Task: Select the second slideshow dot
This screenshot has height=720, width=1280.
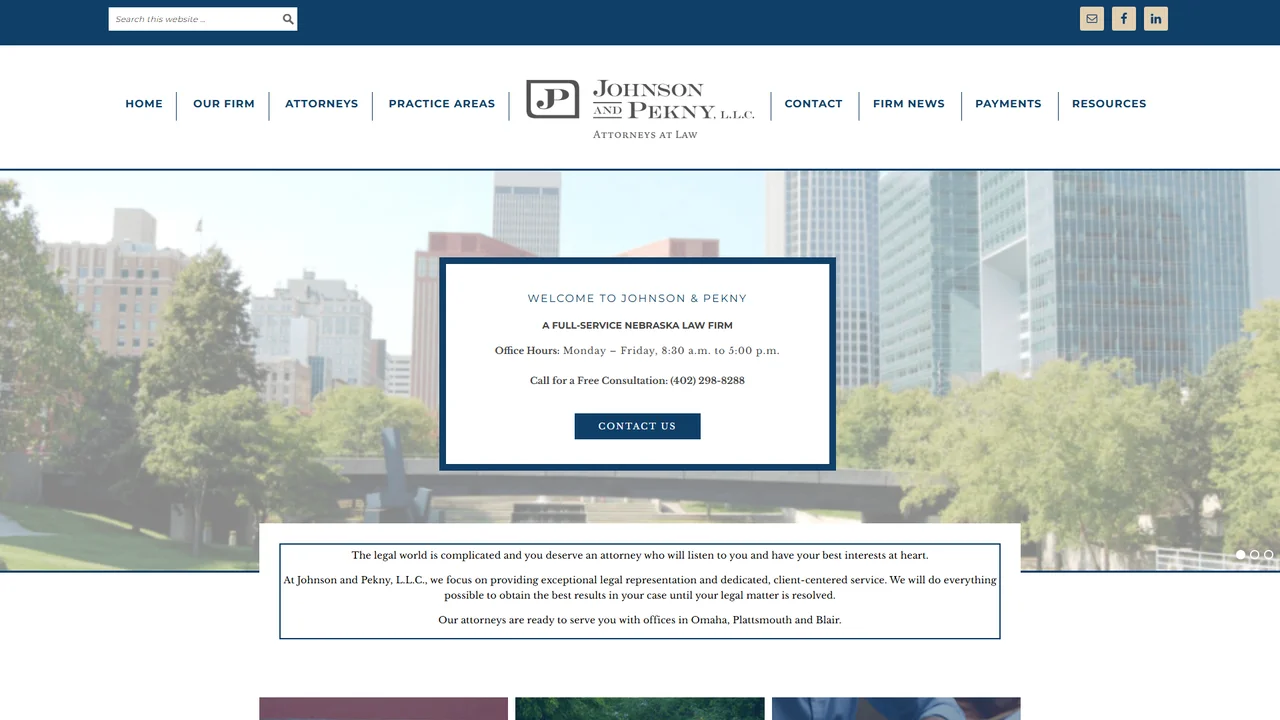Action: click(x=1255, y=554)
